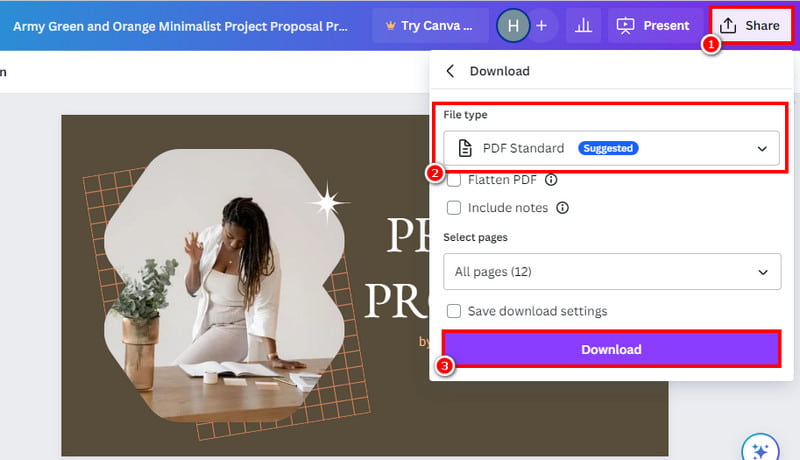800x460 pixels.
Task: Select the design title in the header
Action: point(181,25)
